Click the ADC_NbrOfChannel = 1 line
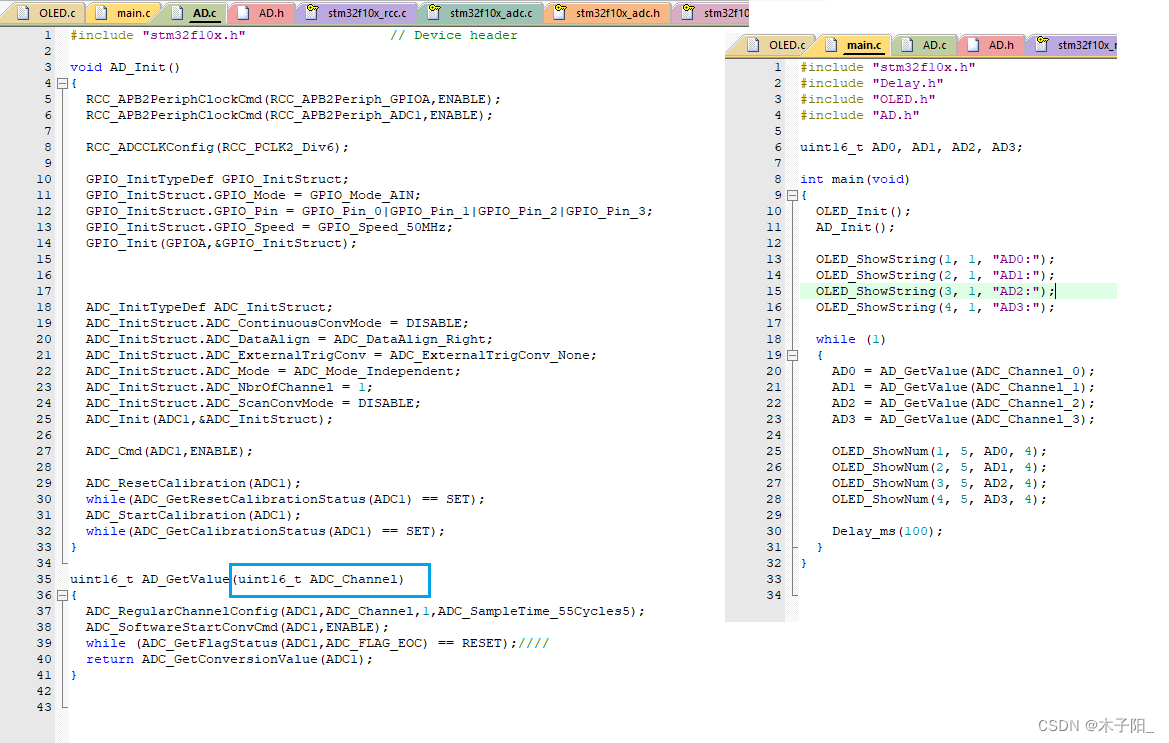1169x743 pixels. (x=229, y=388)
